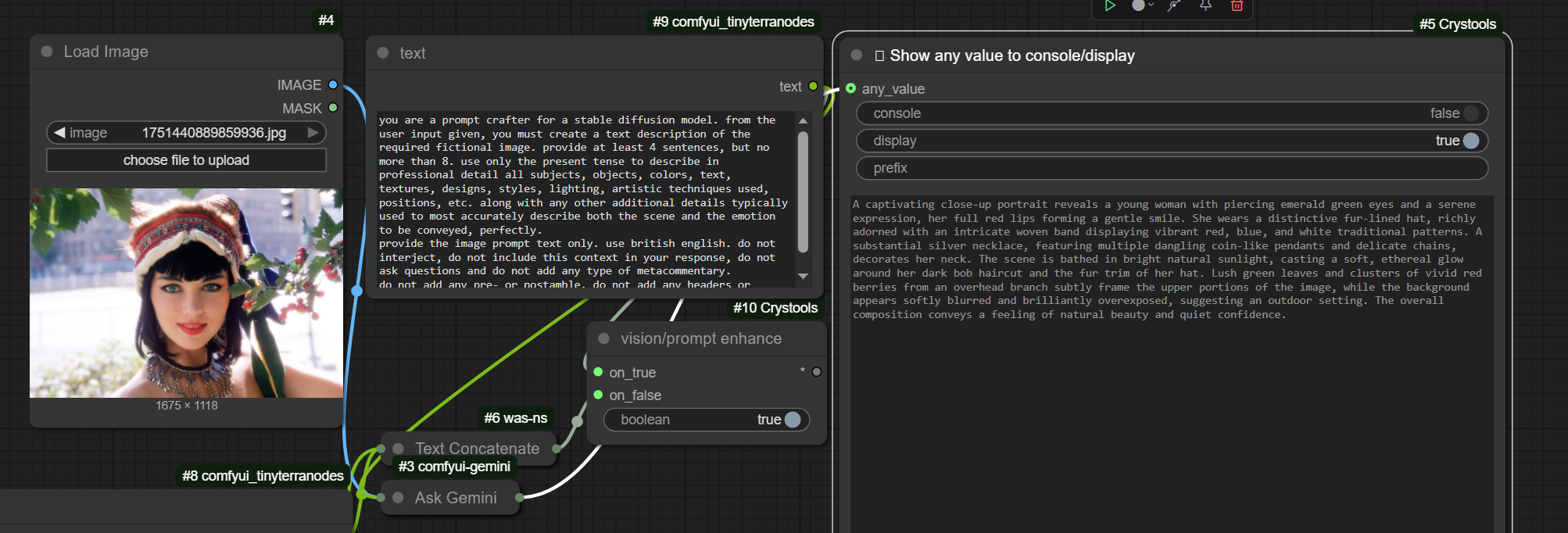Click the #9 comfyui_tinyterranodes badge
The height and width of the screenshot is (533, 1568).
coord(733,22)
